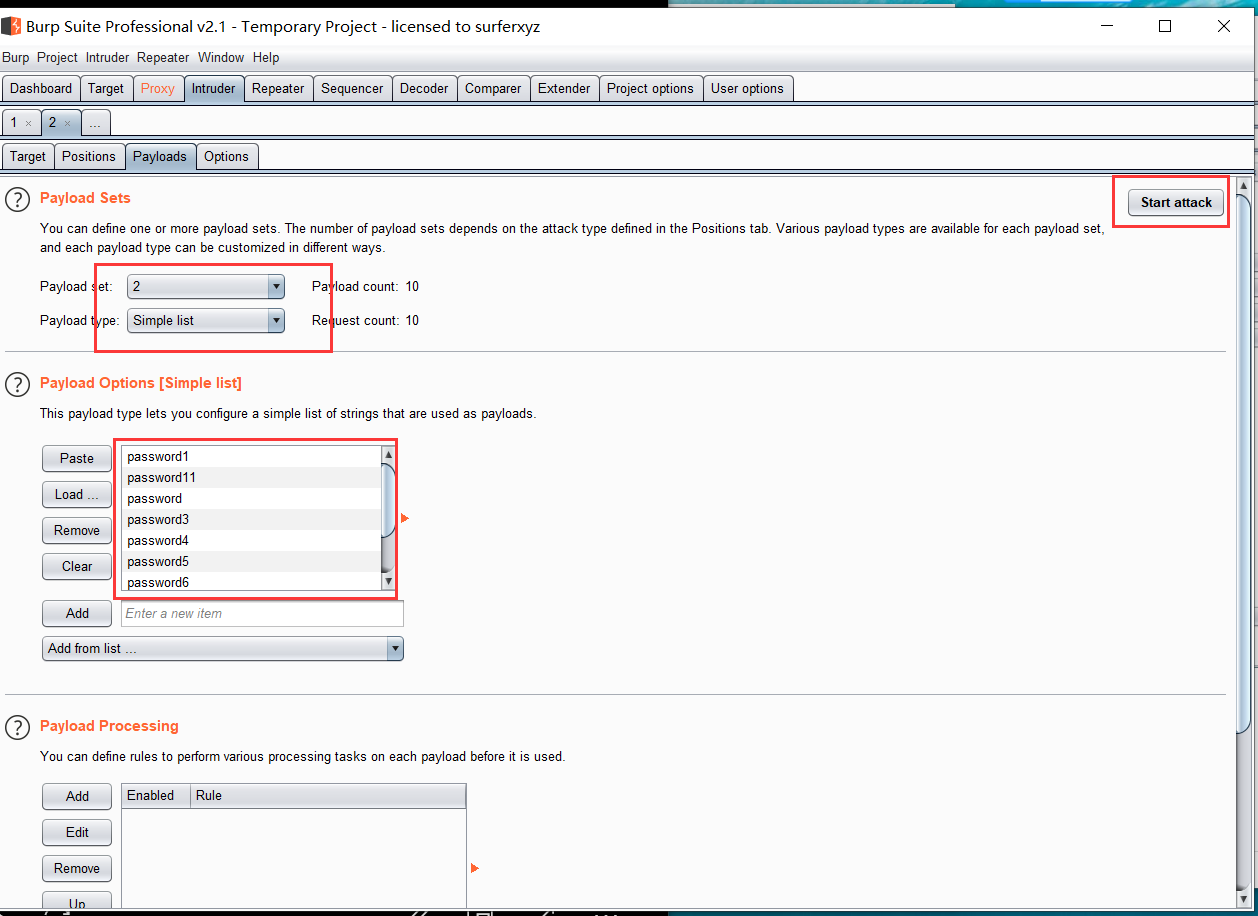
Task: Switch to the Repeater tab
Action: tap(278, 89)
